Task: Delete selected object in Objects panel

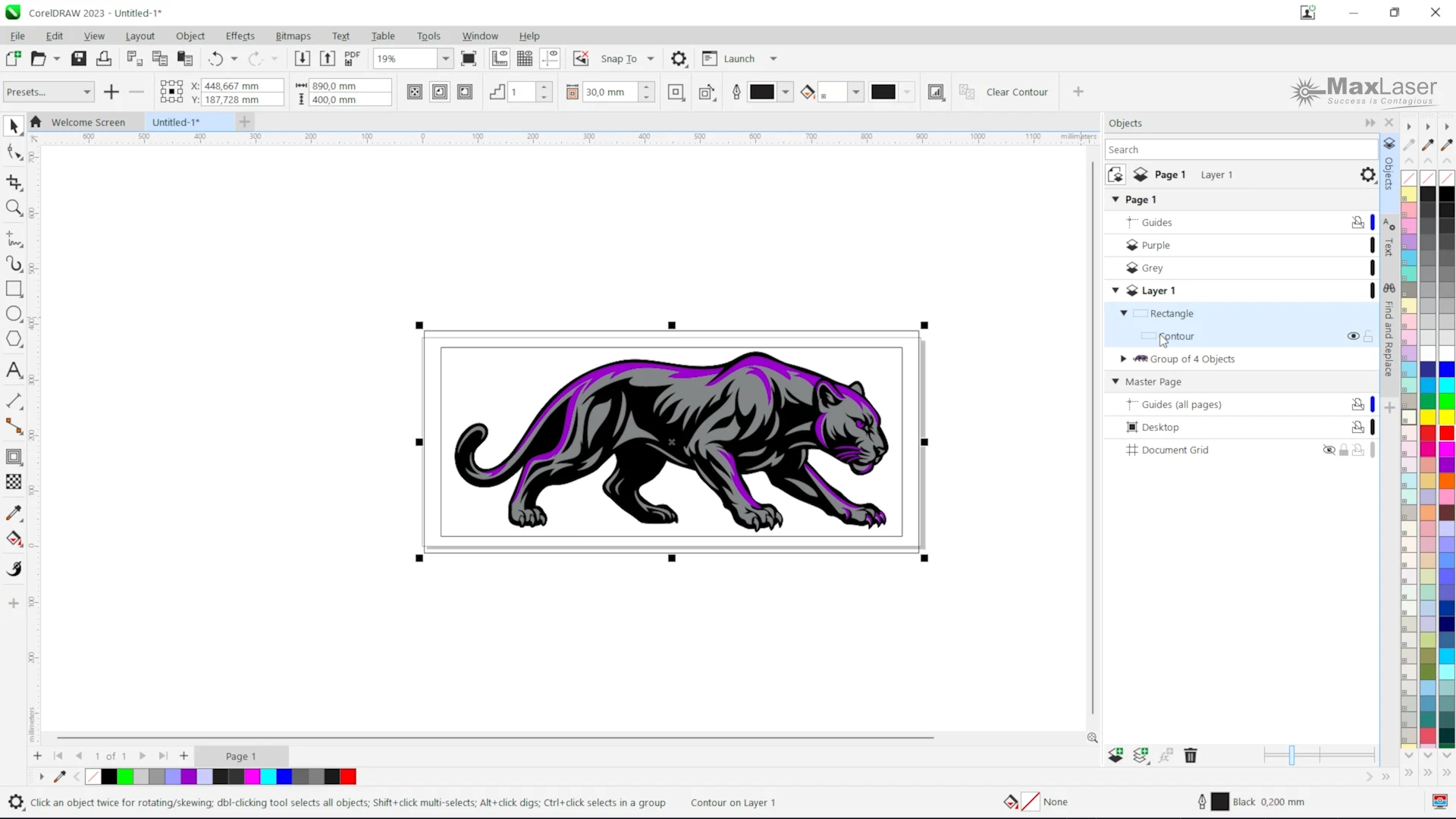Action: click(1191, 755)
